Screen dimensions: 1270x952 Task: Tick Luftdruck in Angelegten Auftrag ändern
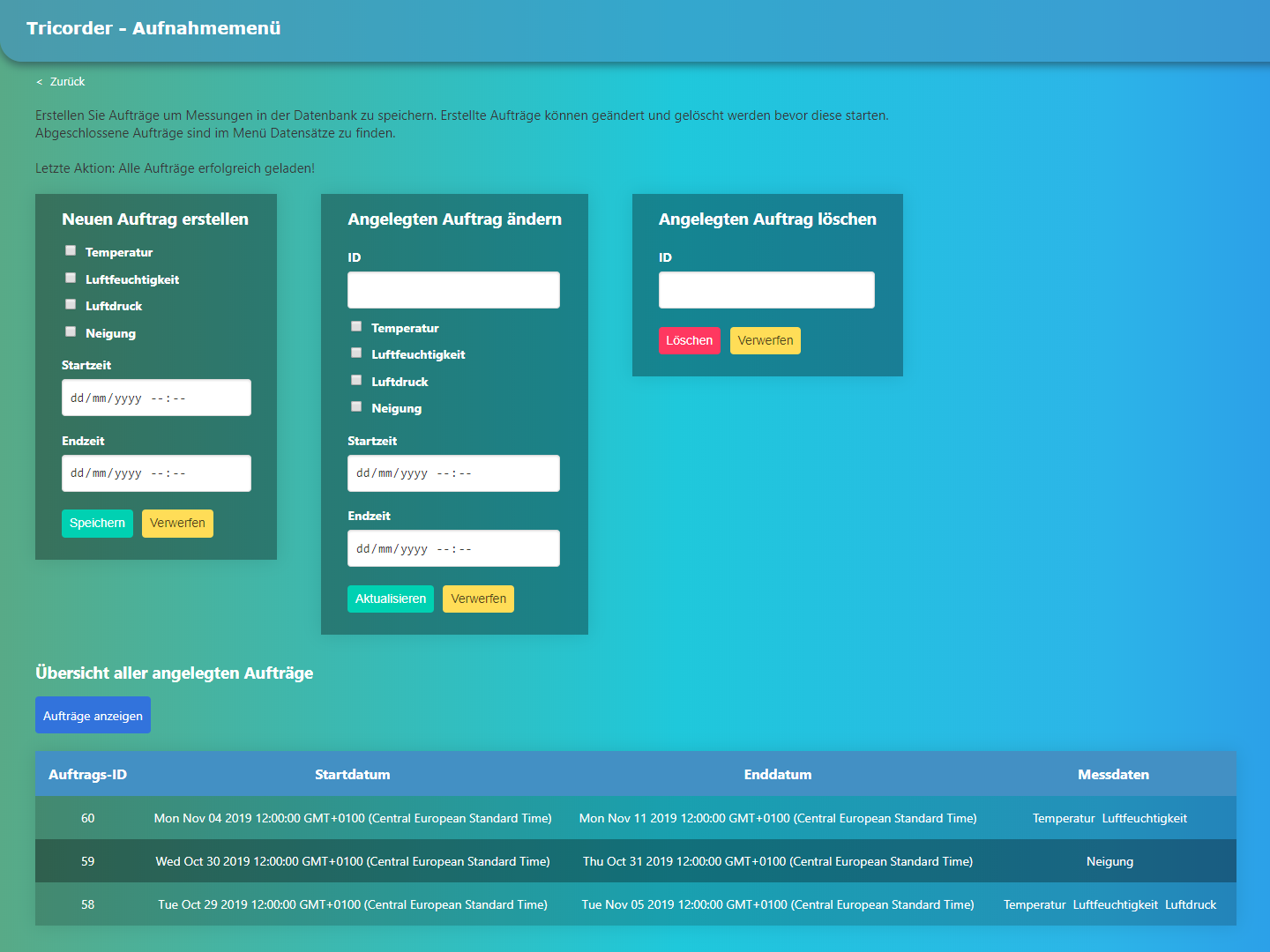tap(356, 381)
